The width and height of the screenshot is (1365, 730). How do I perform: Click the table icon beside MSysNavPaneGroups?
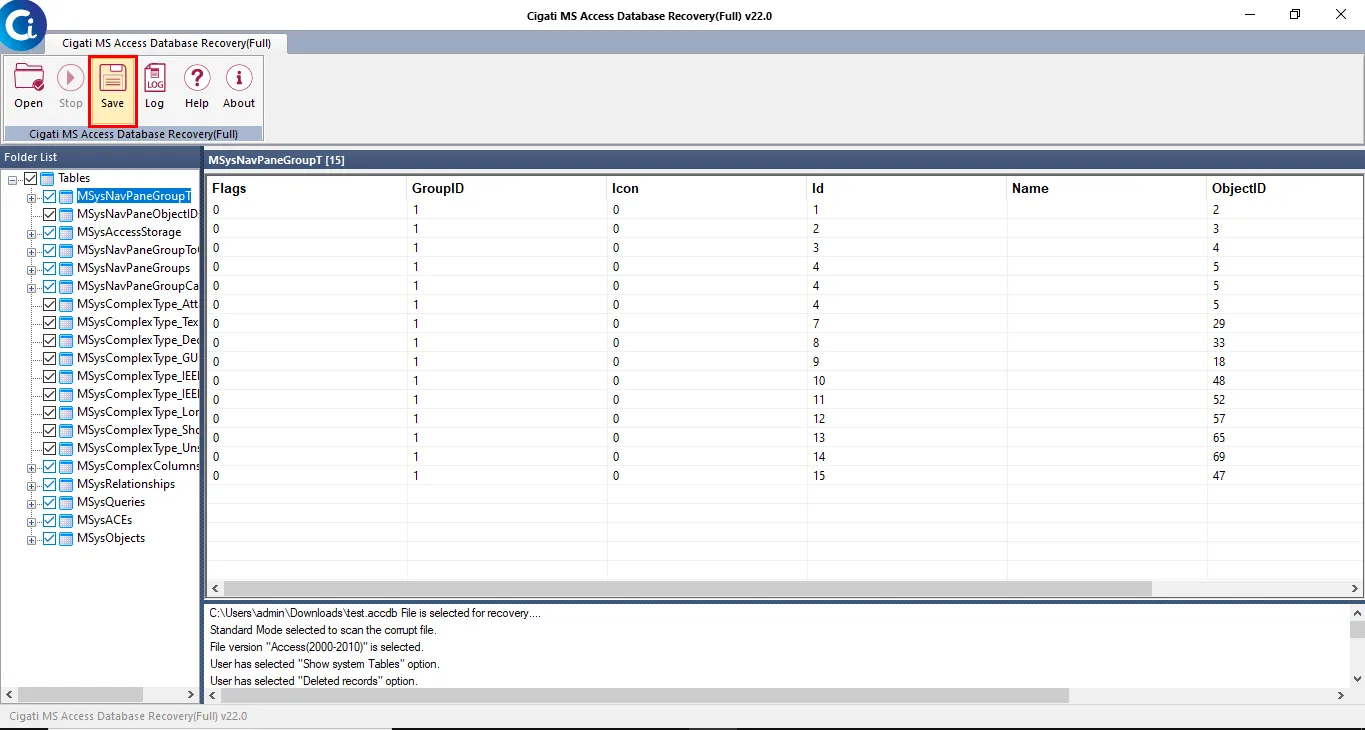pos(66,268)
